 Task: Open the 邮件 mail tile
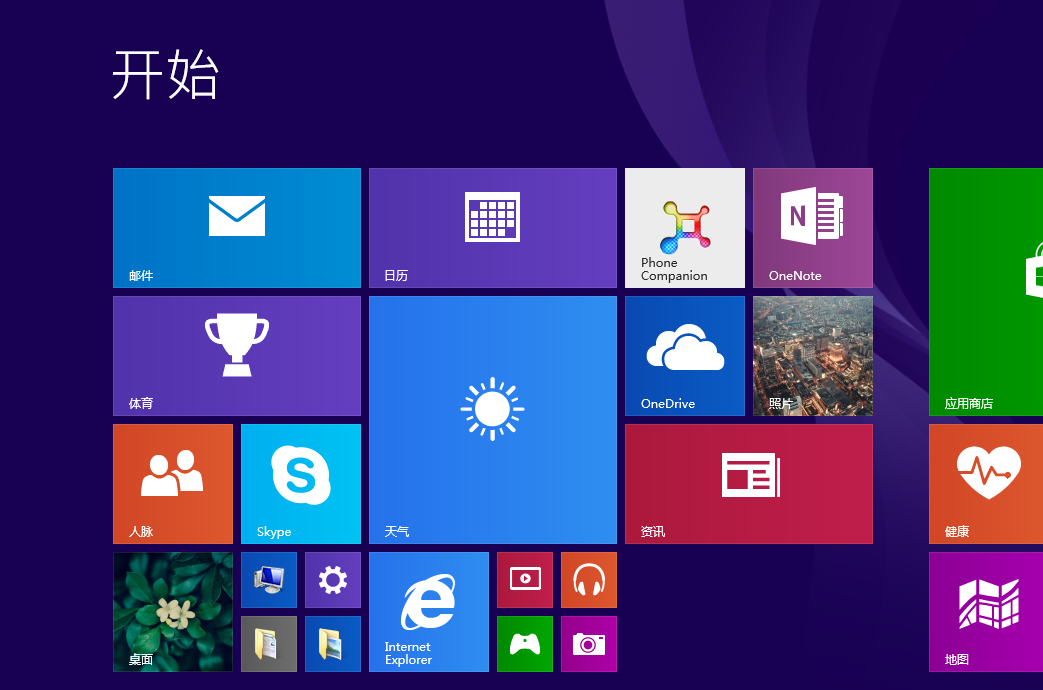(x=237, y=228)
